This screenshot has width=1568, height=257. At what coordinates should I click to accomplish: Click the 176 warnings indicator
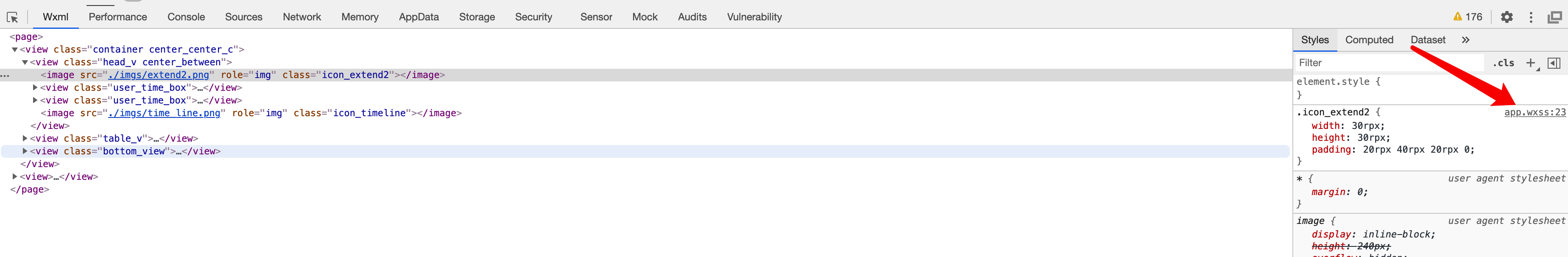coord(1468,17)
